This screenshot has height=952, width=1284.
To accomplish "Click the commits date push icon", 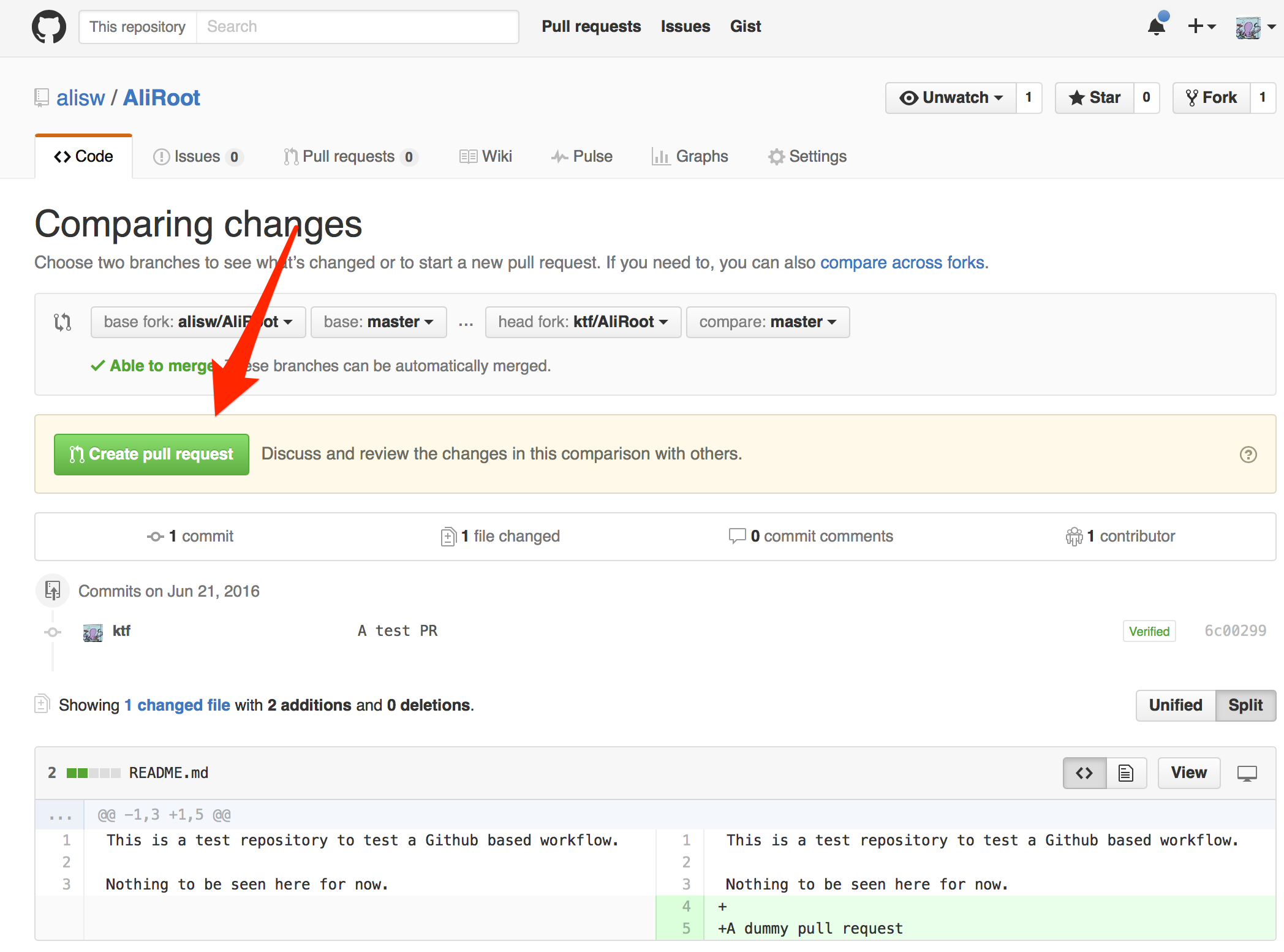I will point(53,591).
